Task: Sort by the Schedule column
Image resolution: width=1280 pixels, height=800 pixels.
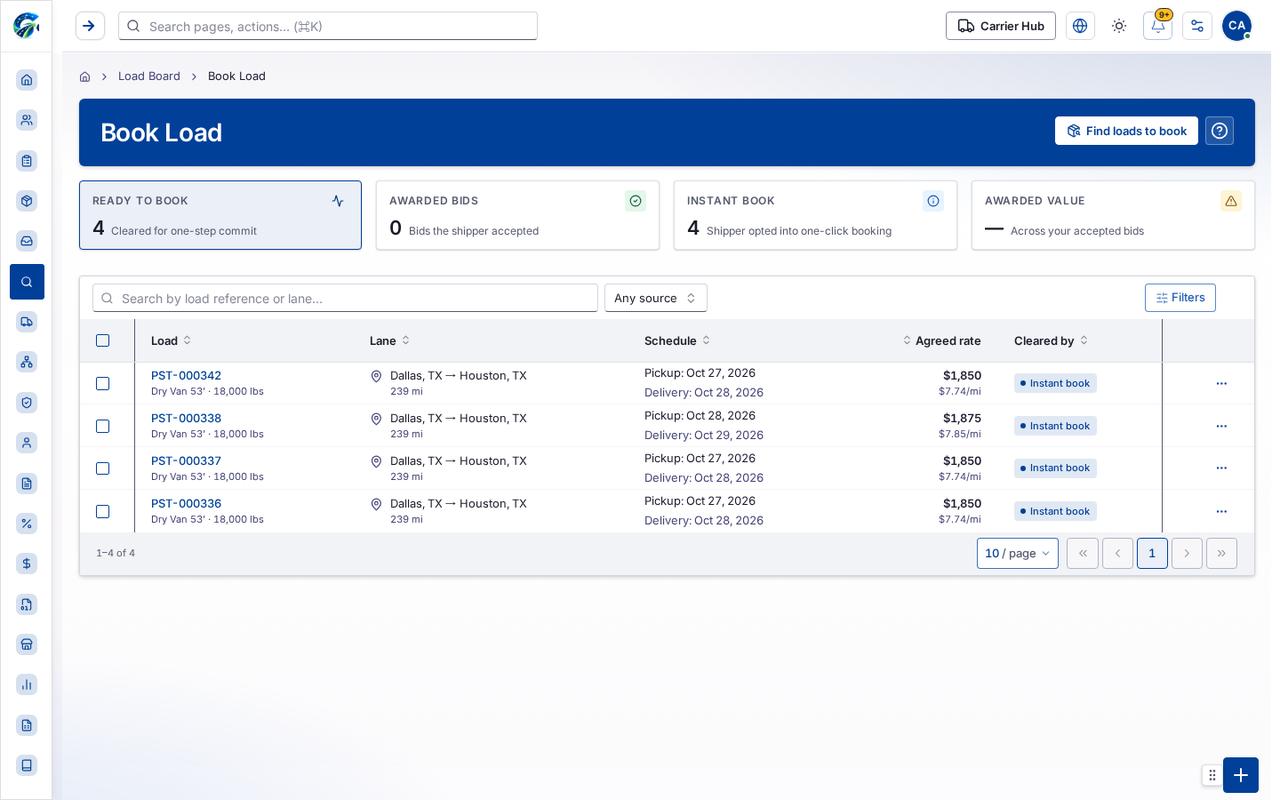Action: (677, 341)
